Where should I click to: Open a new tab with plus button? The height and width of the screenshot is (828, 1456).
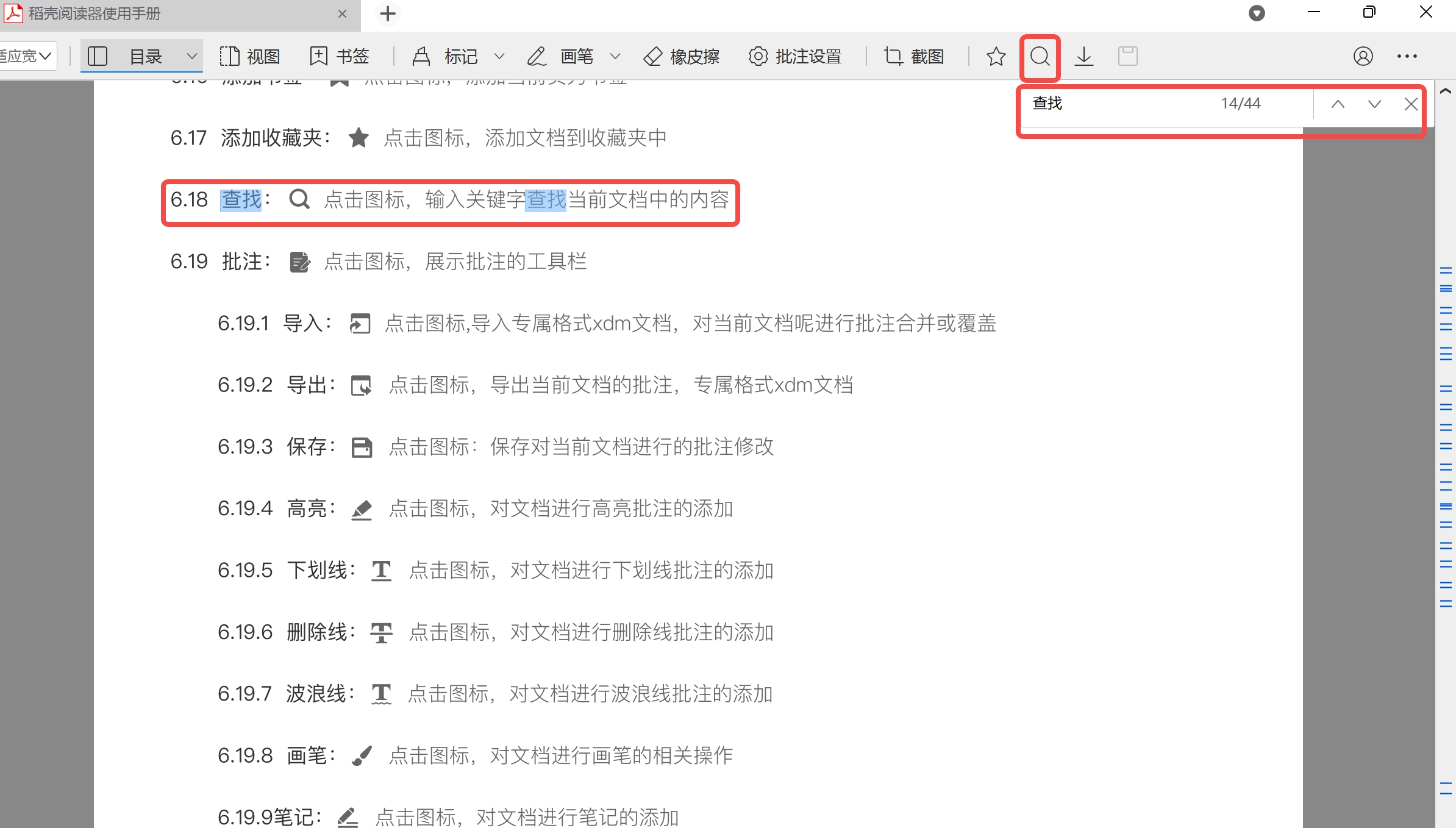[388, 13]
